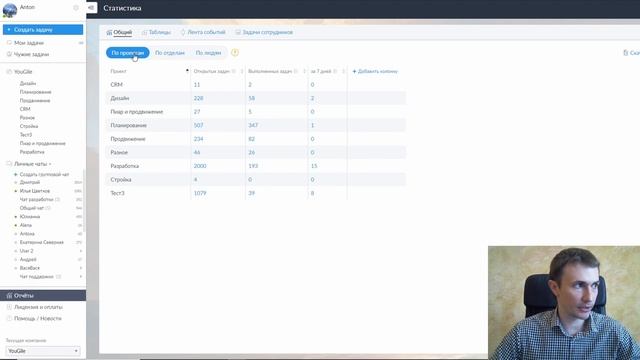Open the Задачи сотрудников tab
The height and width of the screenshot is (360, 640).
pyautogui.click(x=264, y=32)
